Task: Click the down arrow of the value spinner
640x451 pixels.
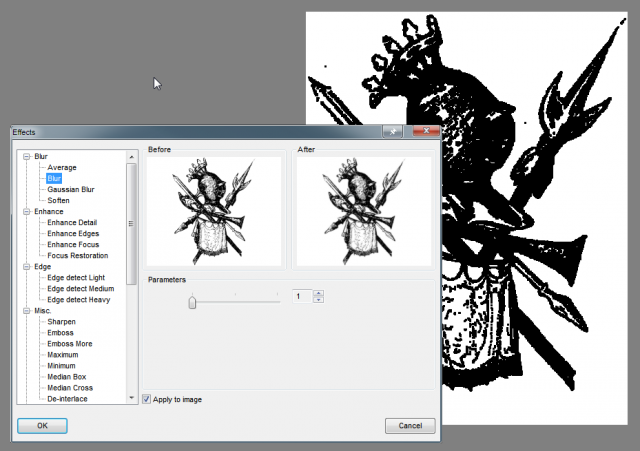Action: [318, 300]
